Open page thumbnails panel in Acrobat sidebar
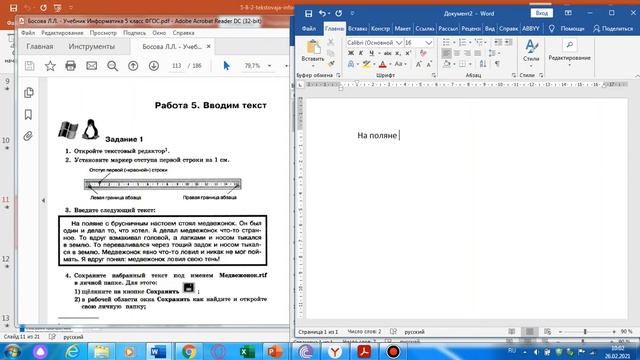Screen dimensions: 640x360 29,93
